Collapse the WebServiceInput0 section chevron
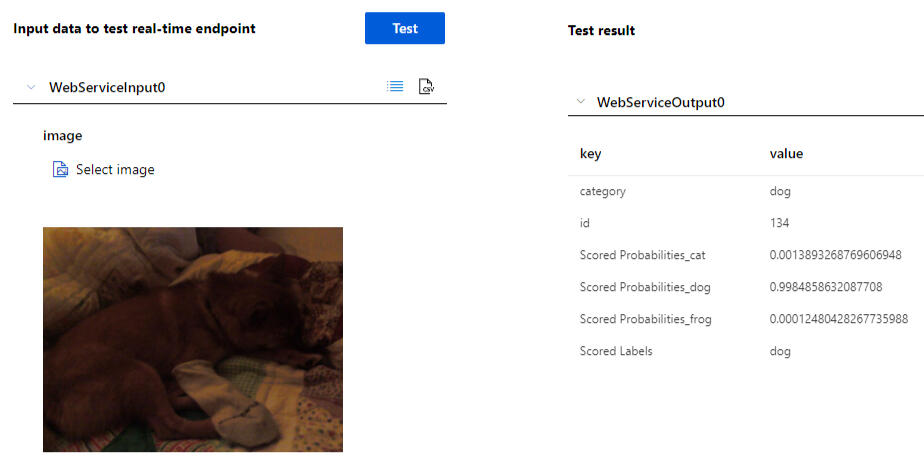Image resolution: width=924 pixels, height=469 pixels. click(31, 87)
